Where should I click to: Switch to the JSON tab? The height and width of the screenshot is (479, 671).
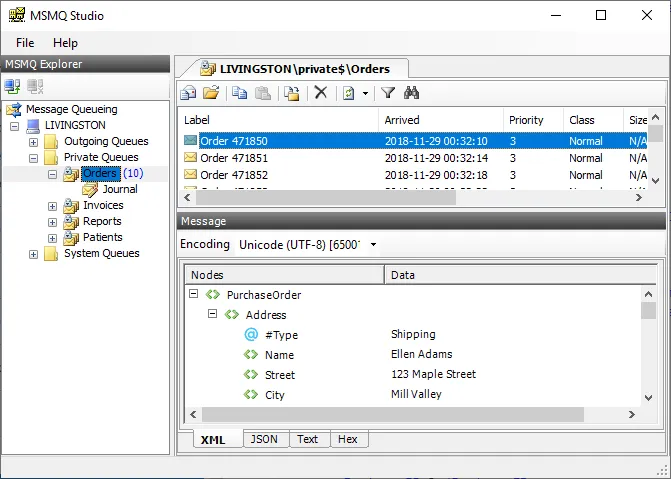(x=264, y=439)
